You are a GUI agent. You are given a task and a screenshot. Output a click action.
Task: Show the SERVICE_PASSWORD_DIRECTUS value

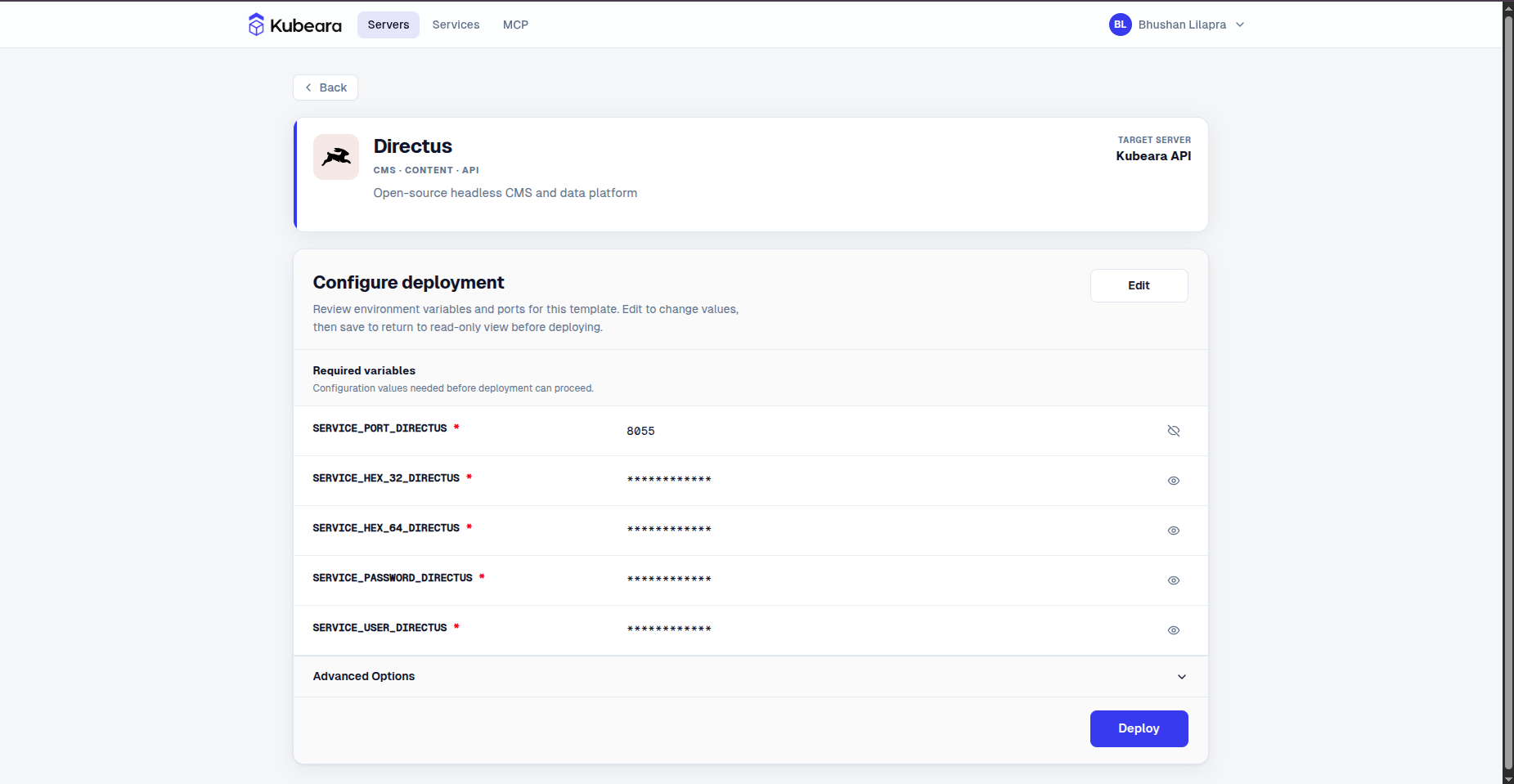coord(1174,580)
